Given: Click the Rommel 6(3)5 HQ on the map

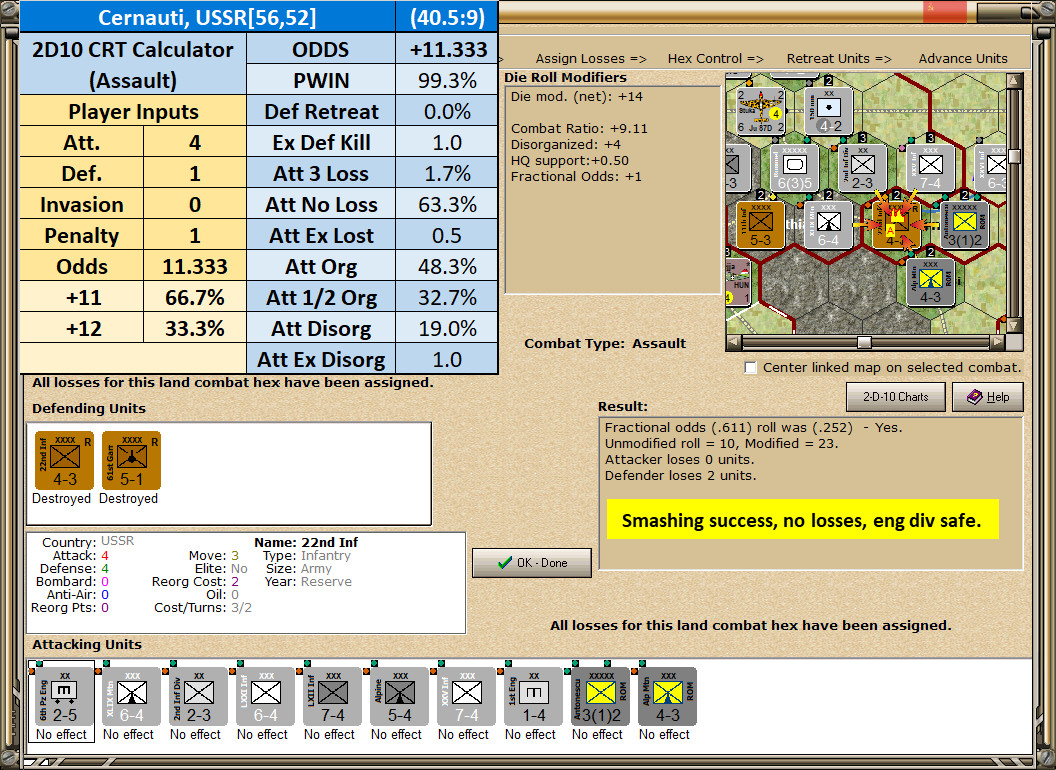Looking at the screenshot, I should [x=795, y=168].
